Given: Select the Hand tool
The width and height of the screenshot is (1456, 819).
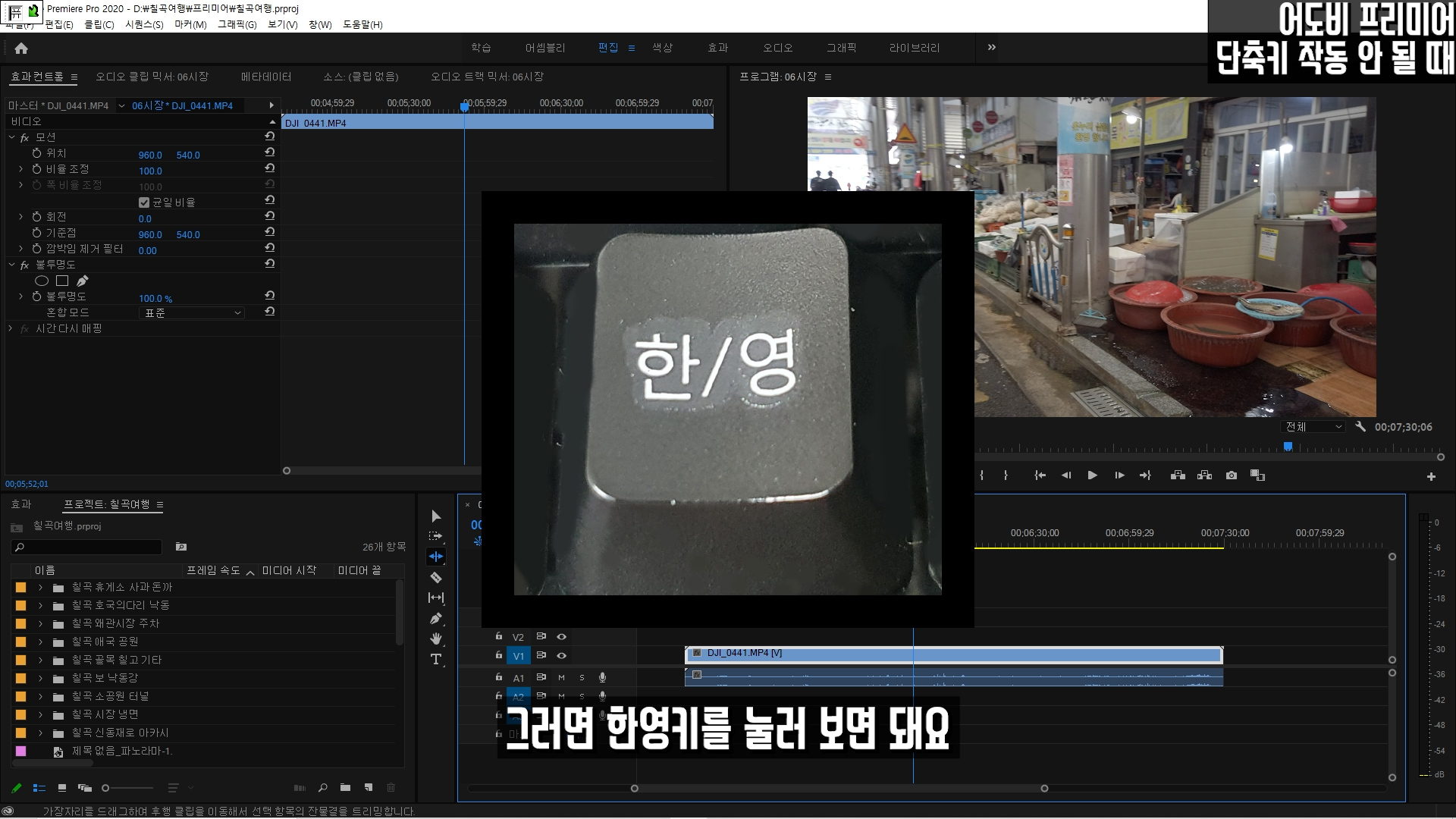Looking at the screenshot, I should click(x=436, y=639).
